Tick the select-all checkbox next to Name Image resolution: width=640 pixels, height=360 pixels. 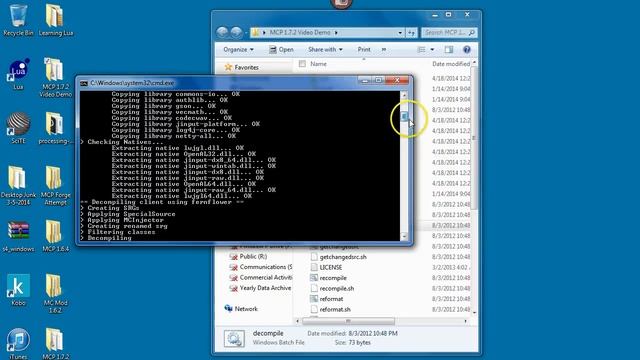pos(302,64)
